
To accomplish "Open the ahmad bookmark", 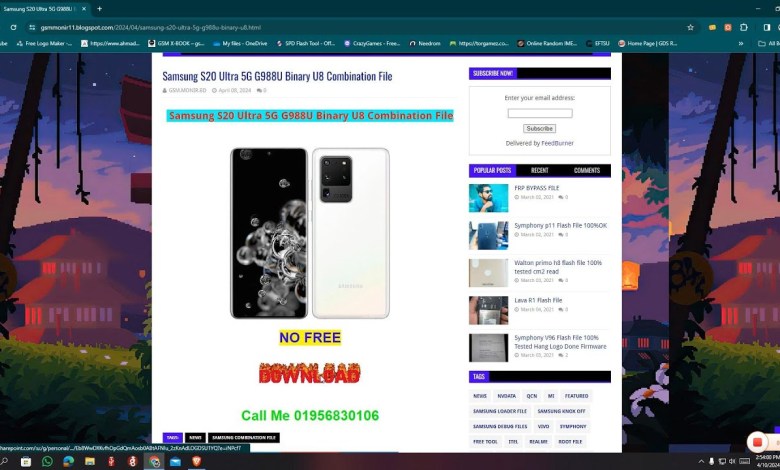I will [x=110, y=43].
